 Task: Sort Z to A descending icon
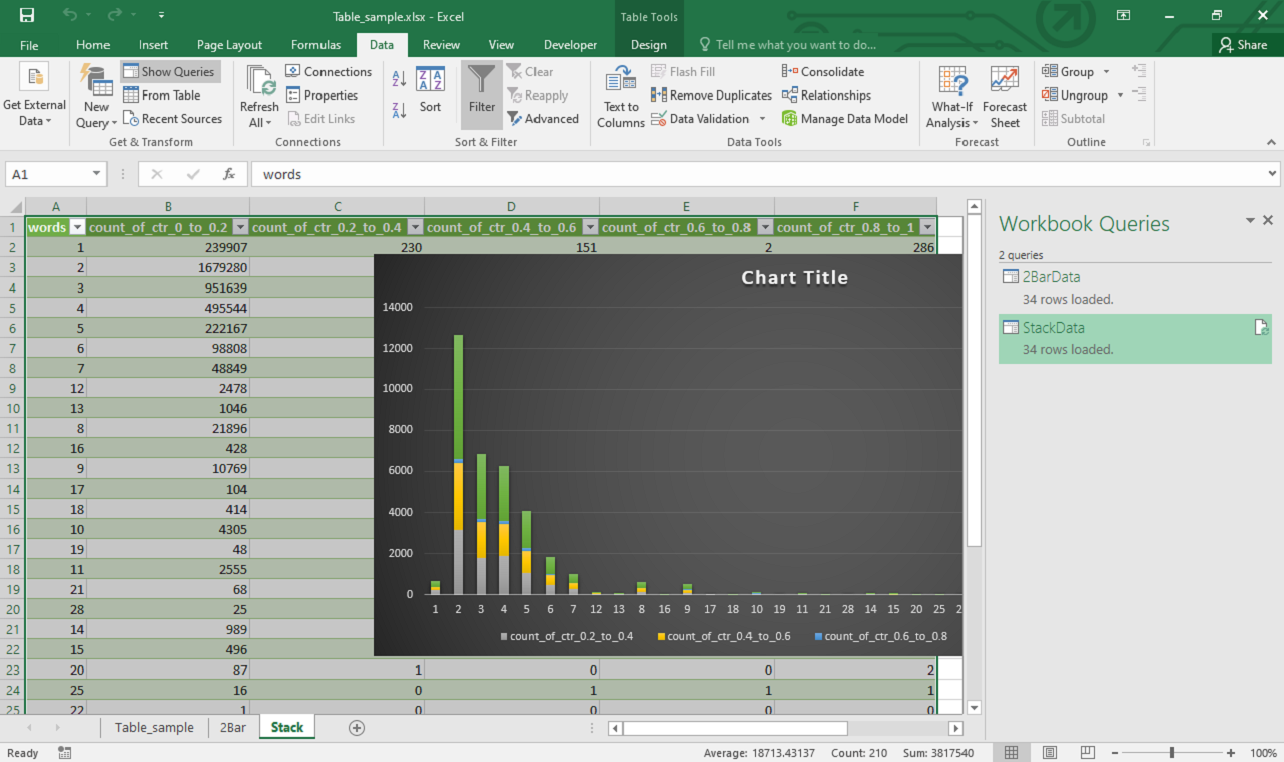pos(399,110)
